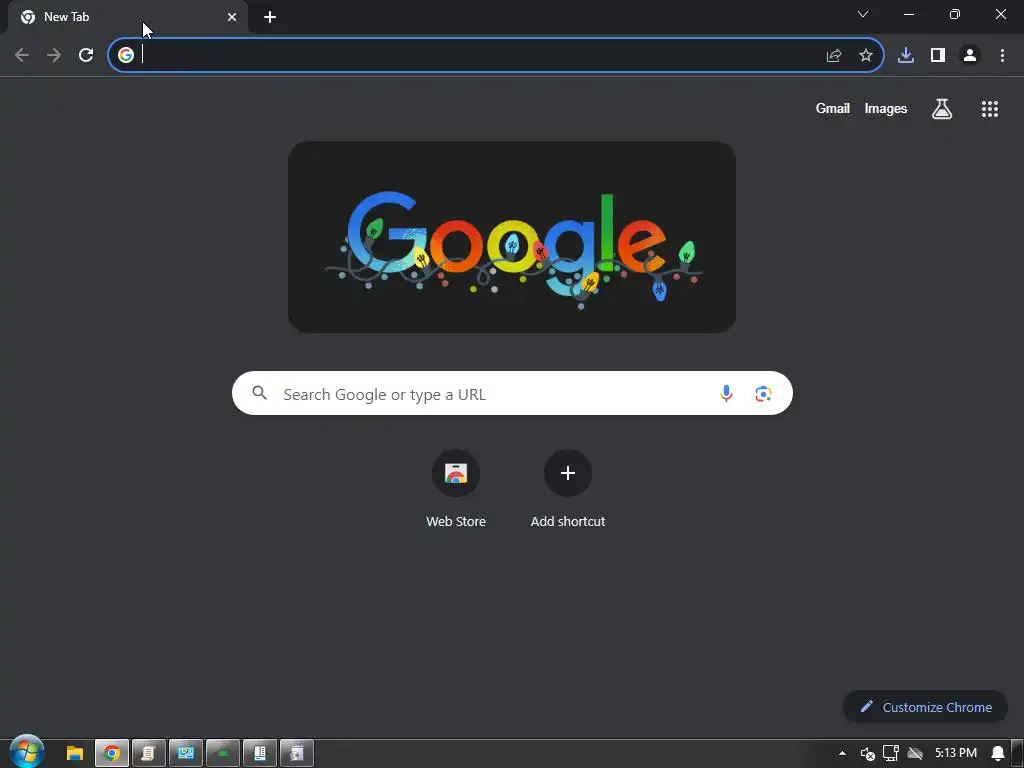1024x768 pixels.
Task: Show hidden system tray icons arrow
Action: [842, 754]
